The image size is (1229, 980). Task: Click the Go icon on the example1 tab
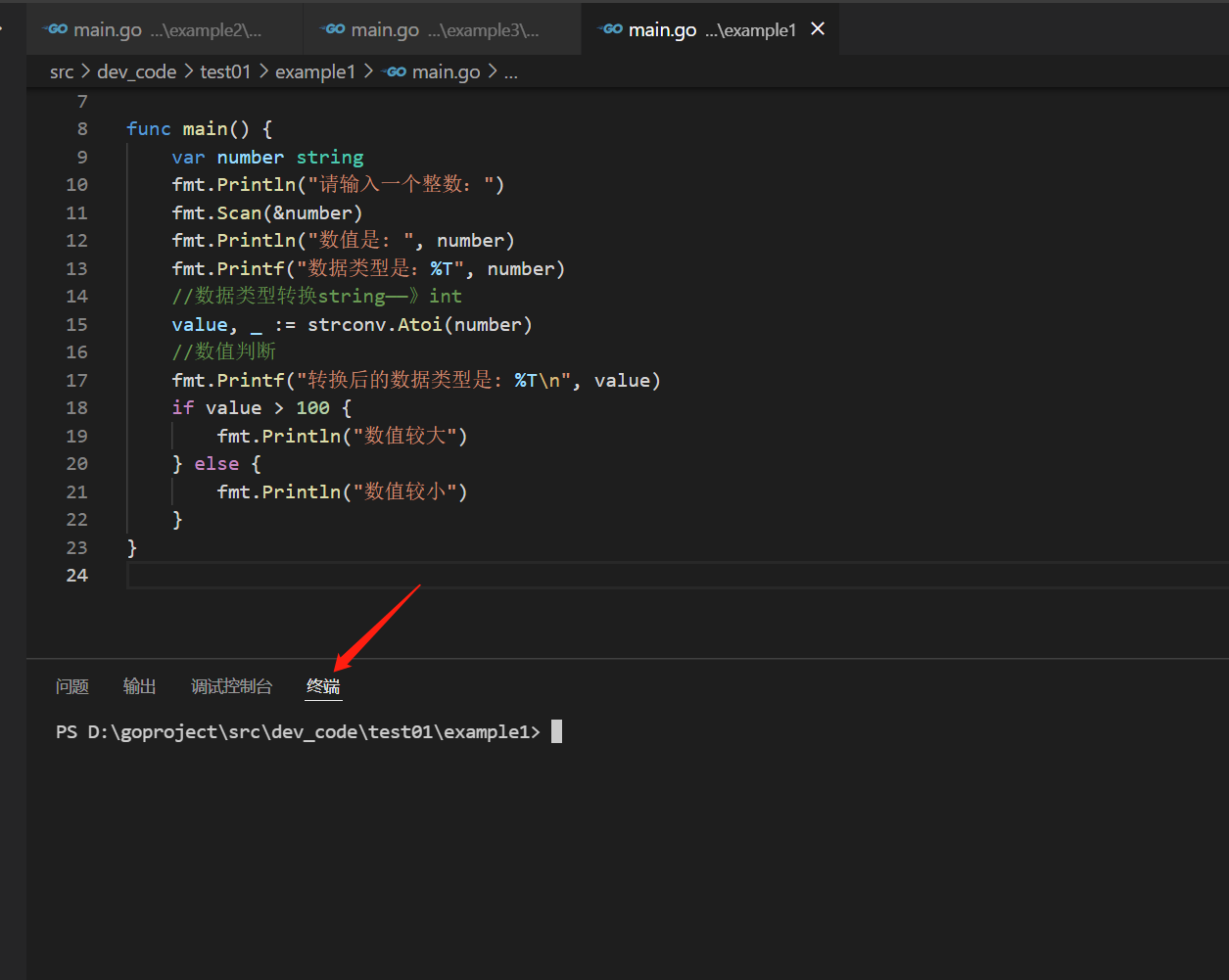click(611, 29)
